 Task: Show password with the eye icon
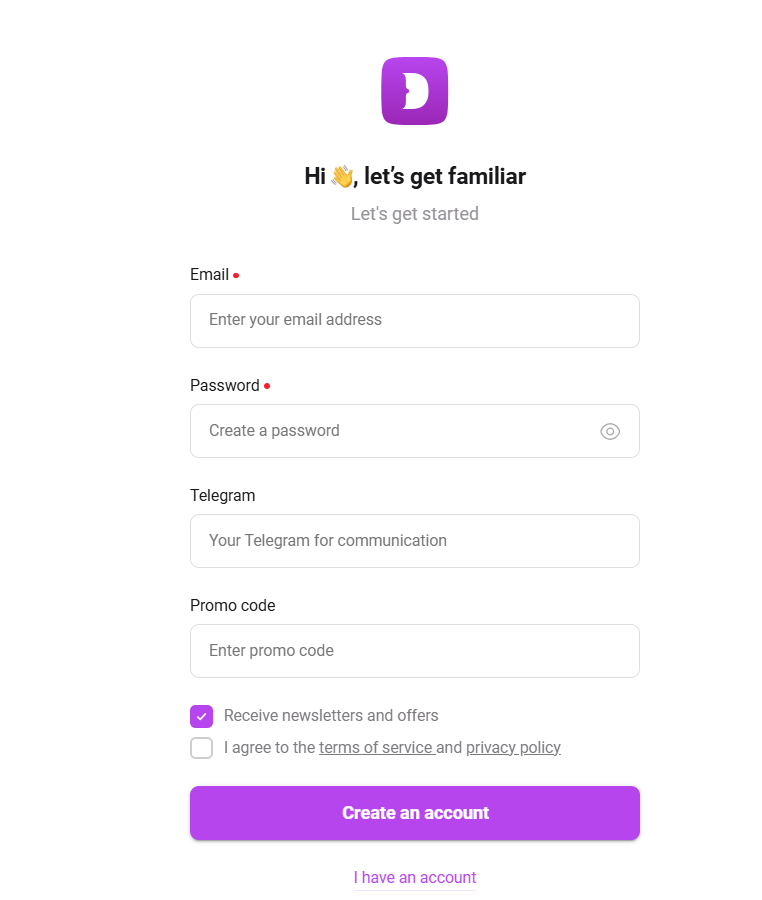point(610,431)
